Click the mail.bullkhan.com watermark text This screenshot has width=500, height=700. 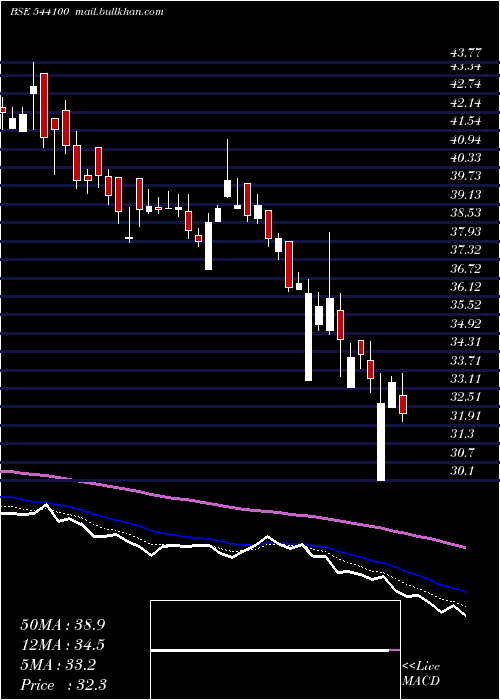(119, 12)
